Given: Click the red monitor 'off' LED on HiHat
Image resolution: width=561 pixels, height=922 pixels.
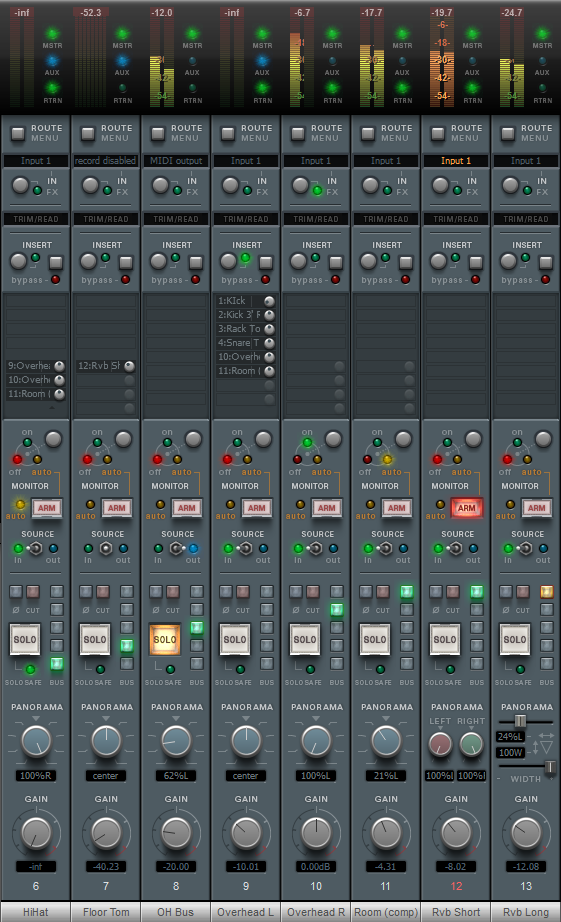Looking at the screenshot, I should 17,459.
